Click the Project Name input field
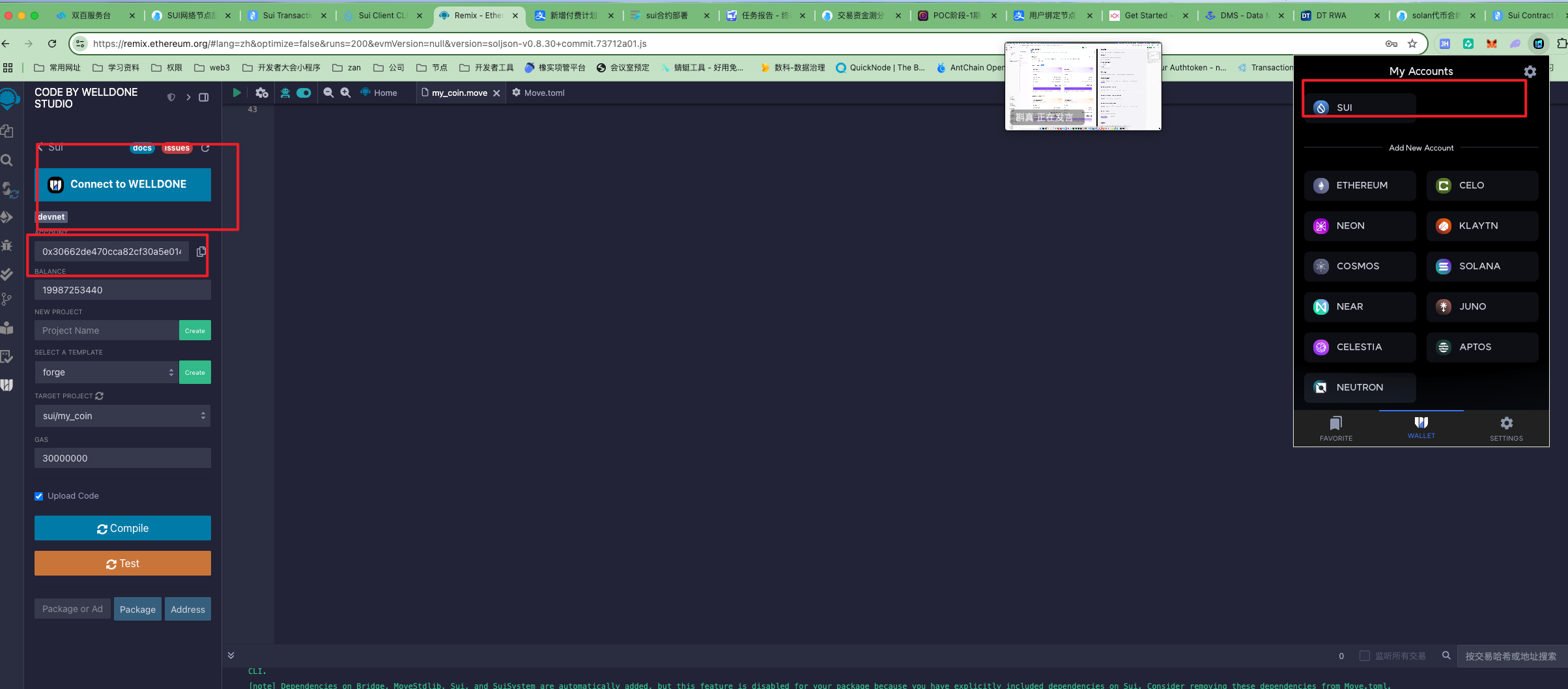The width and height of the screenshot is (1568, 689). tap(107, 330)
